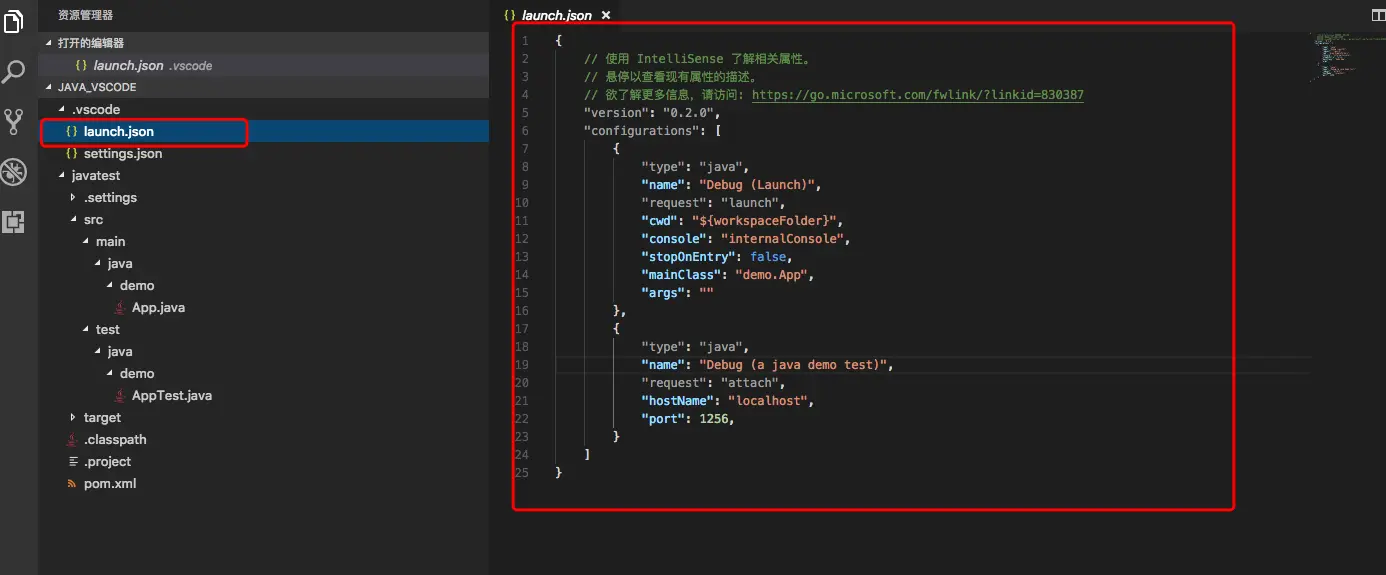1386x575 pixels.
Task: Click the "Debug (Launch)" name value
Action: pos(759,185)
